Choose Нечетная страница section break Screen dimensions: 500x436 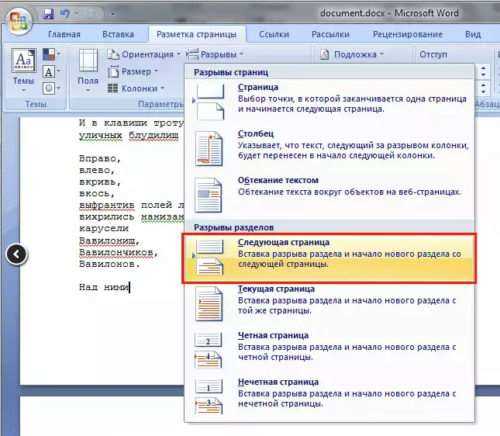(329, 397)
